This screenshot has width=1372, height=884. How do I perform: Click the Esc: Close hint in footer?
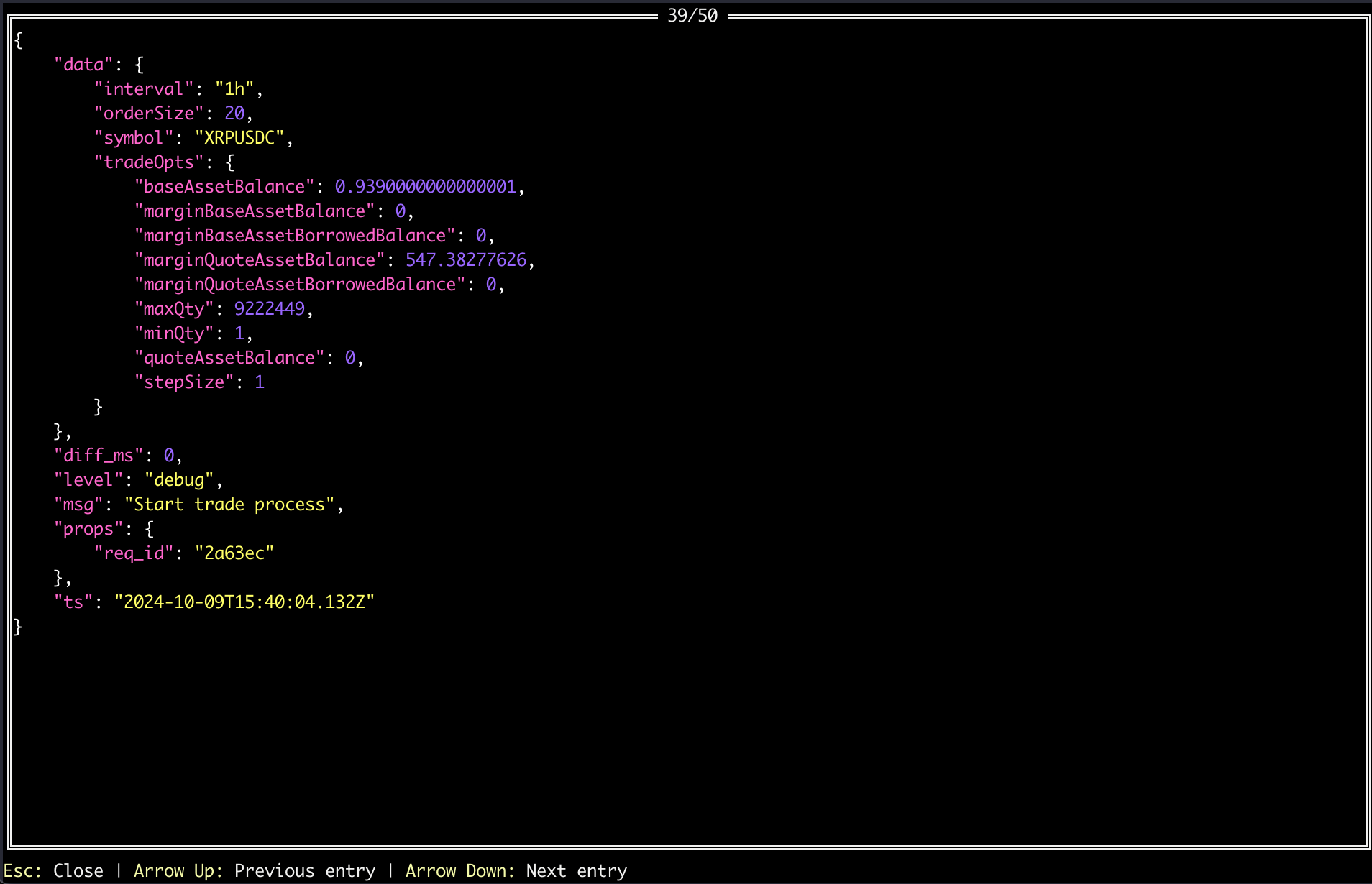(x=54, y=870)
